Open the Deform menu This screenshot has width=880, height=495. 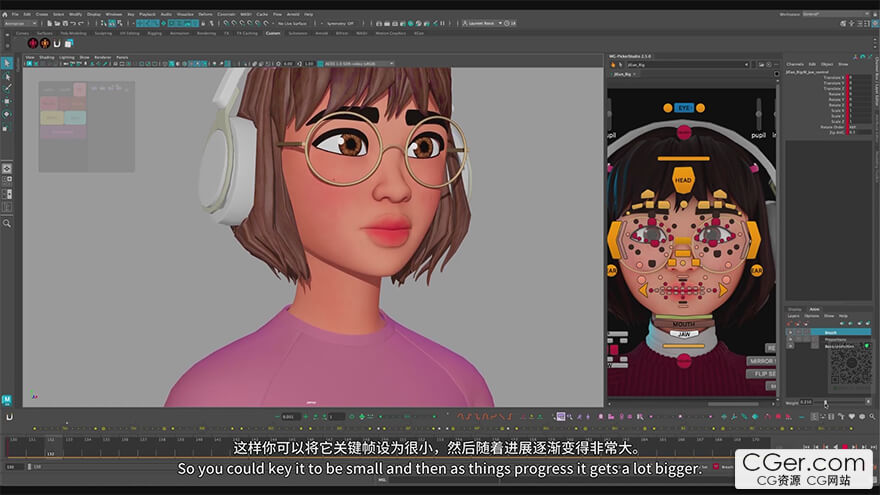pos(207,14)
